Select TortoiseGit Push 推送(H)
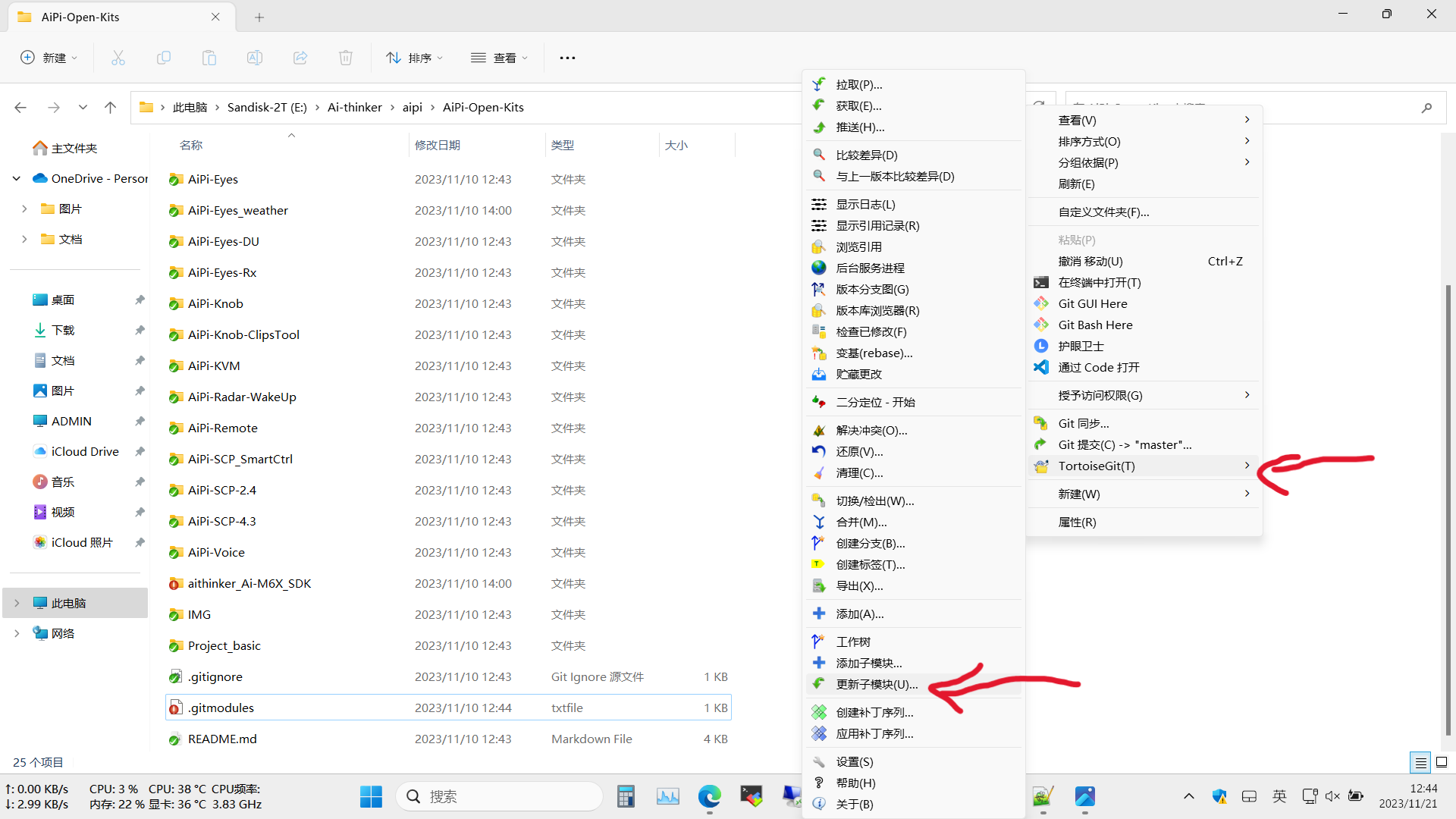Screen dimensions: 1456x819 [x=914, y=127]
